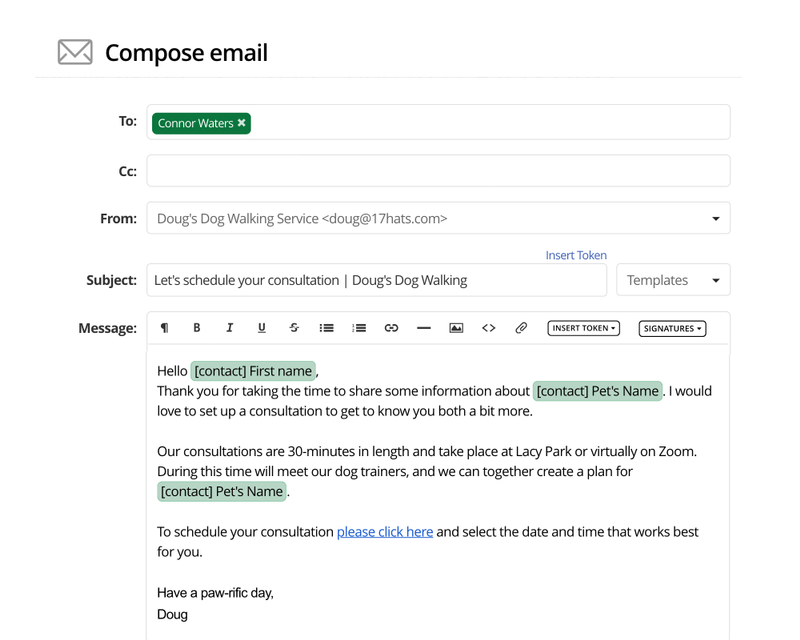Click the 'please click here' scheduling link
Viewport: 800px width, 640px height.
pyautogui.click(x=385, y=531)
